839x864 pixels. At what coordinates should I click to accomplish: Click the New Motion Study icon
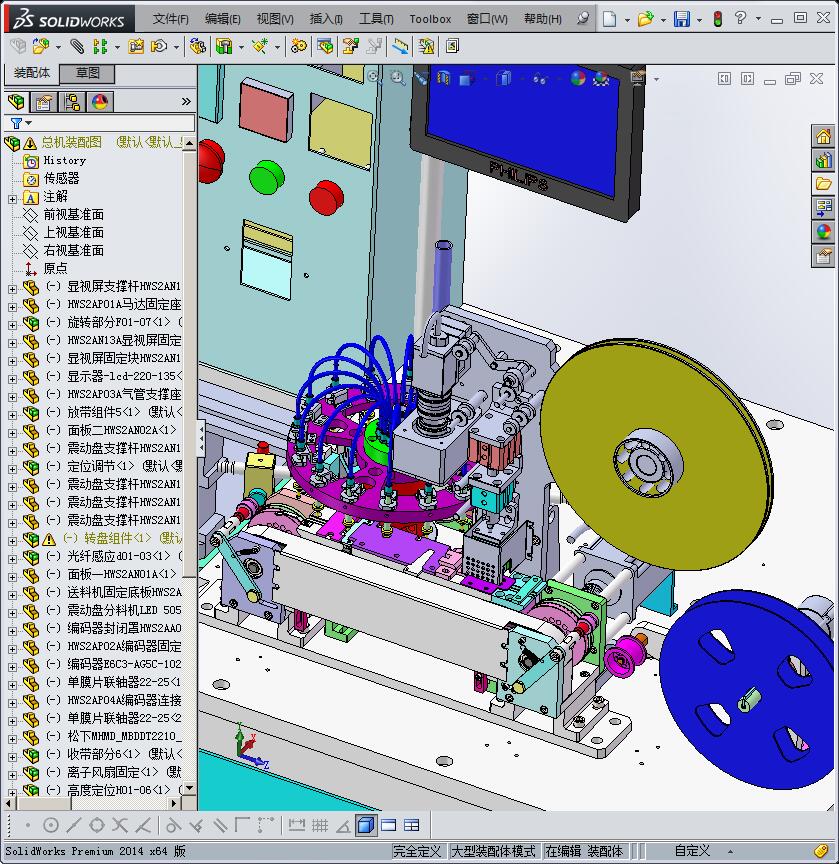(299, 46)
